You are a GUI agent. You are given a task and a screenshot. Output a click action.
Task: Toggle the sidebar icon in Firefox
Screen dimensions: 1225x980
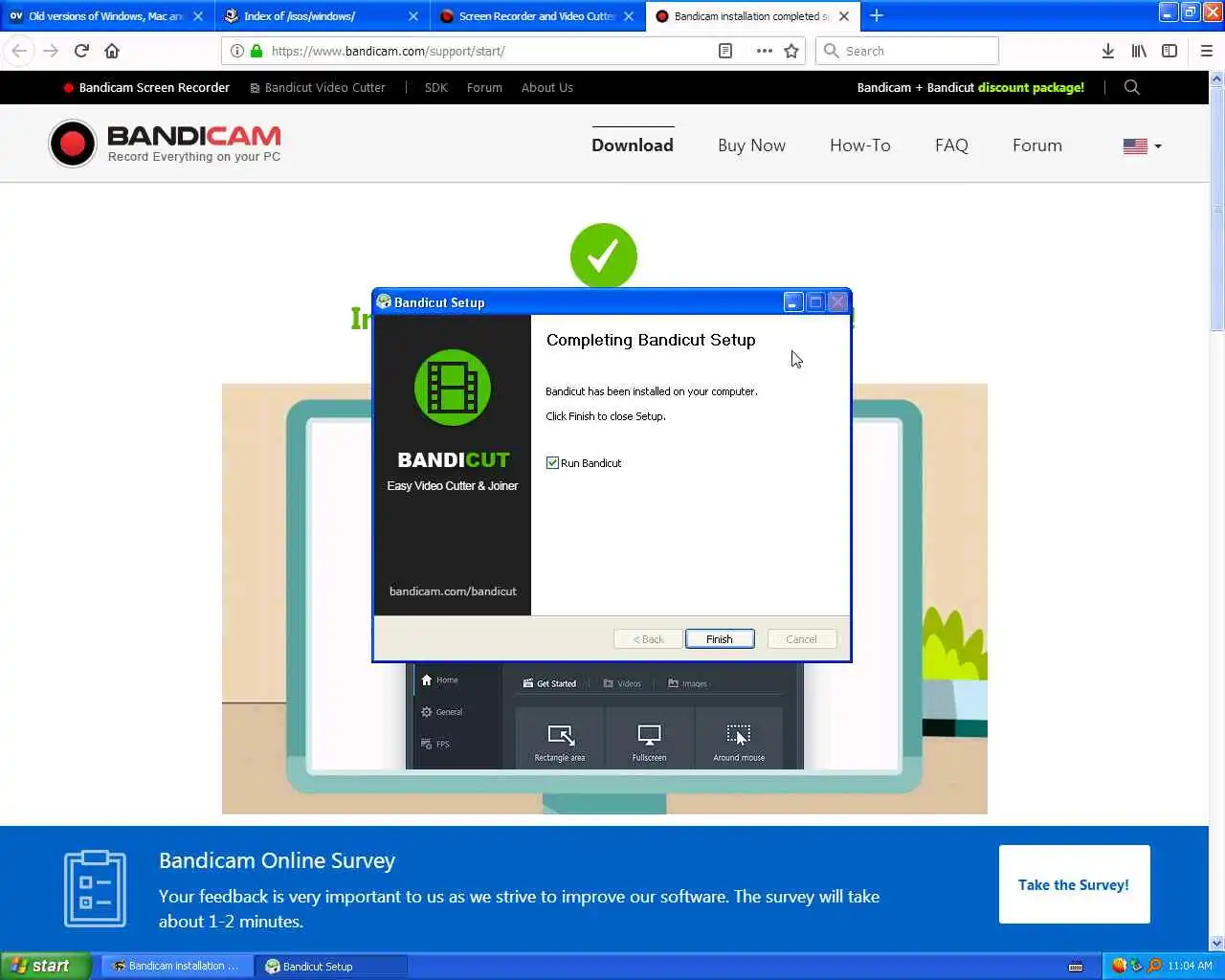pyautogui.click(x=1169, y=51)
